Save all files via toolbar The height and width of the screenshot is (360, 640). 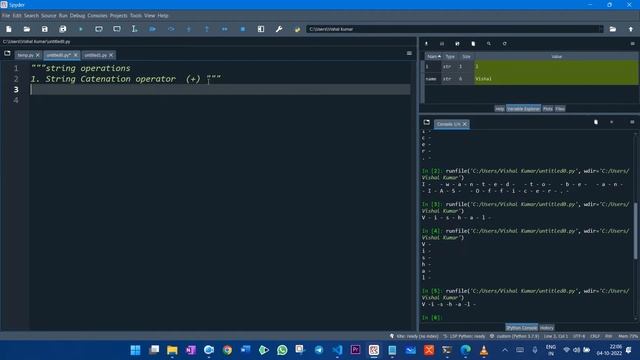click(62, 29)
